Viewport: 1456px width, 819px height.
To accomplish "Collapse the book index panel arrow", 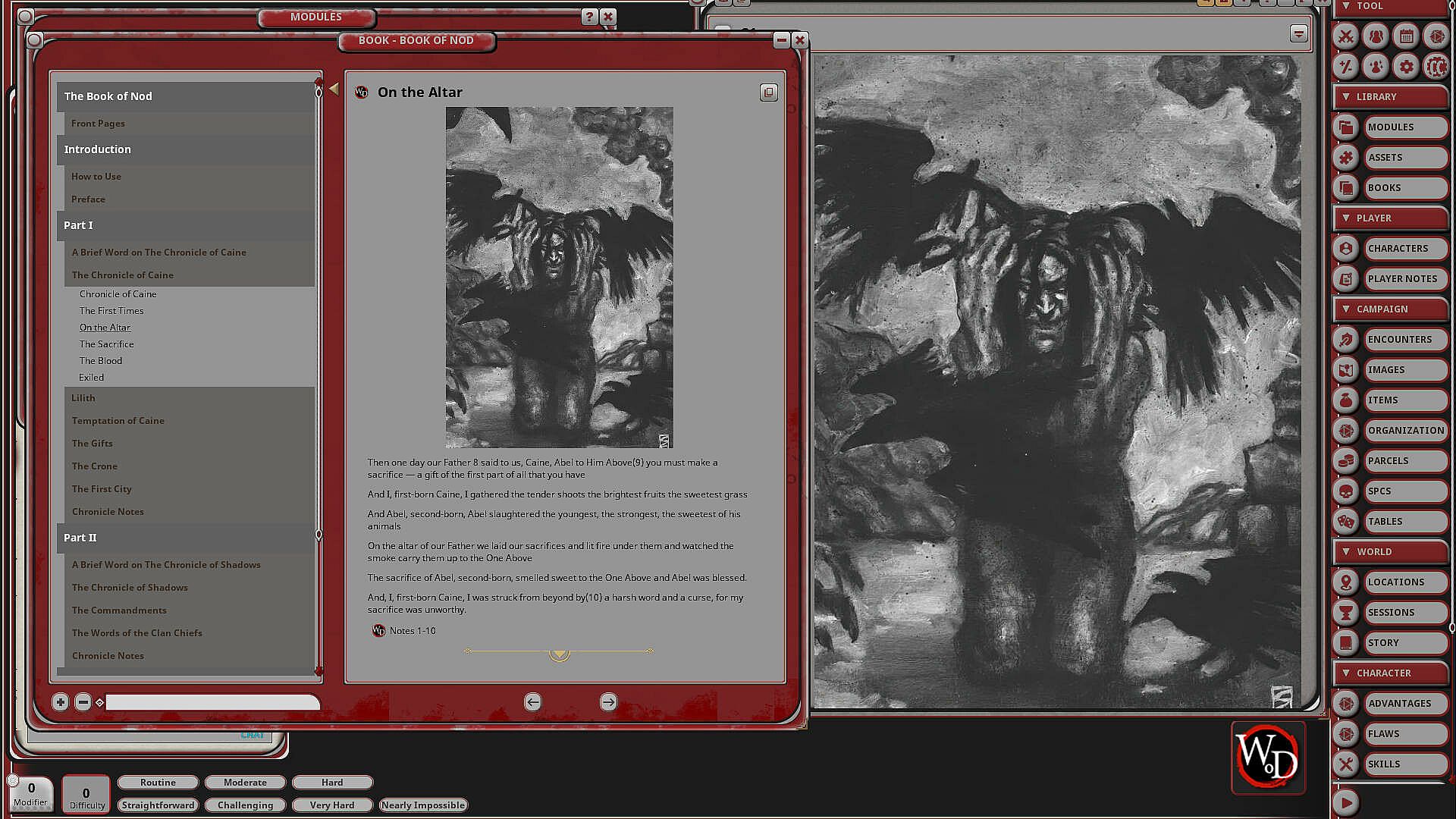I will (x=334, y=90).
